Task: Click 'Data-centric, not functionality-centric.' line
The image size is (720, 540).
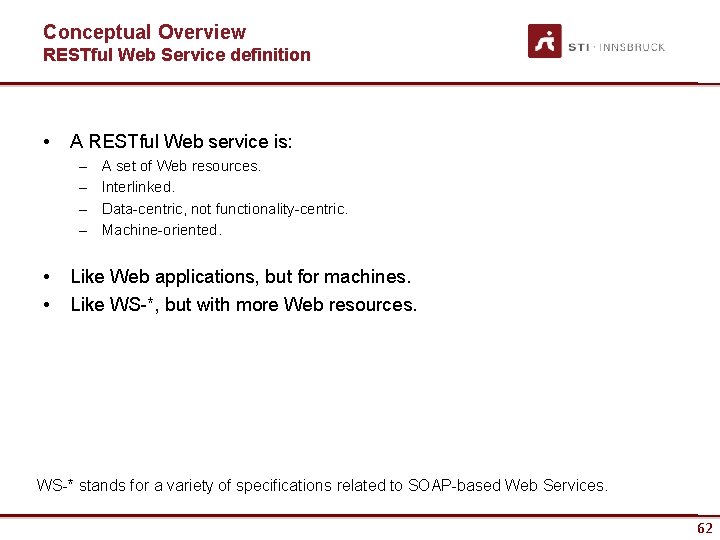Action: tap(225, 209)
